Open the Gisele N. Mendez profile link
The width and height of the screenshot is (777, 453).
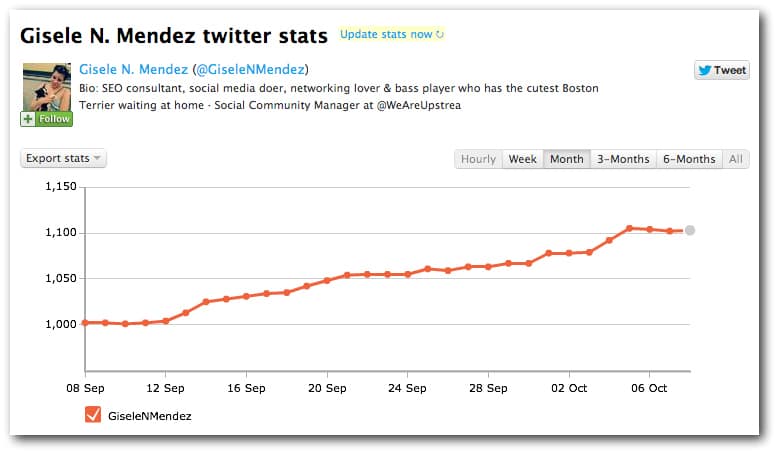(x=133, y=69)
